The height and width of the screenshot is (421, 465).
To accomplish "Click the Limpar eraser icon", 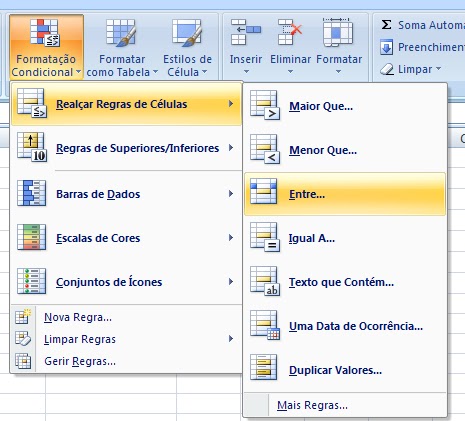I will 387,69.
